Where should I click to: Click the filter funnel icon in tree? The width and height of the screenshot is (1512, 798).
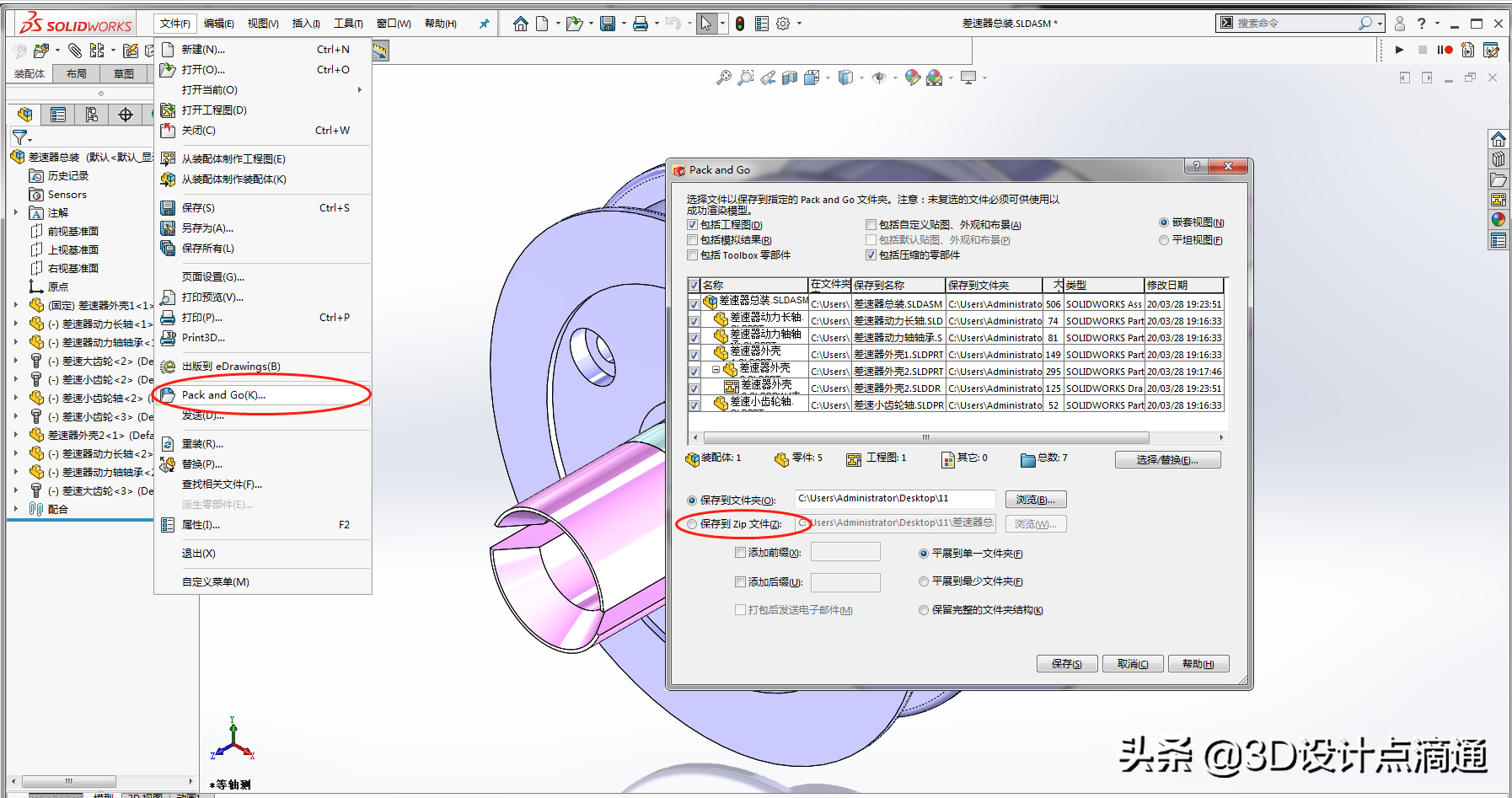pos(19,137)
